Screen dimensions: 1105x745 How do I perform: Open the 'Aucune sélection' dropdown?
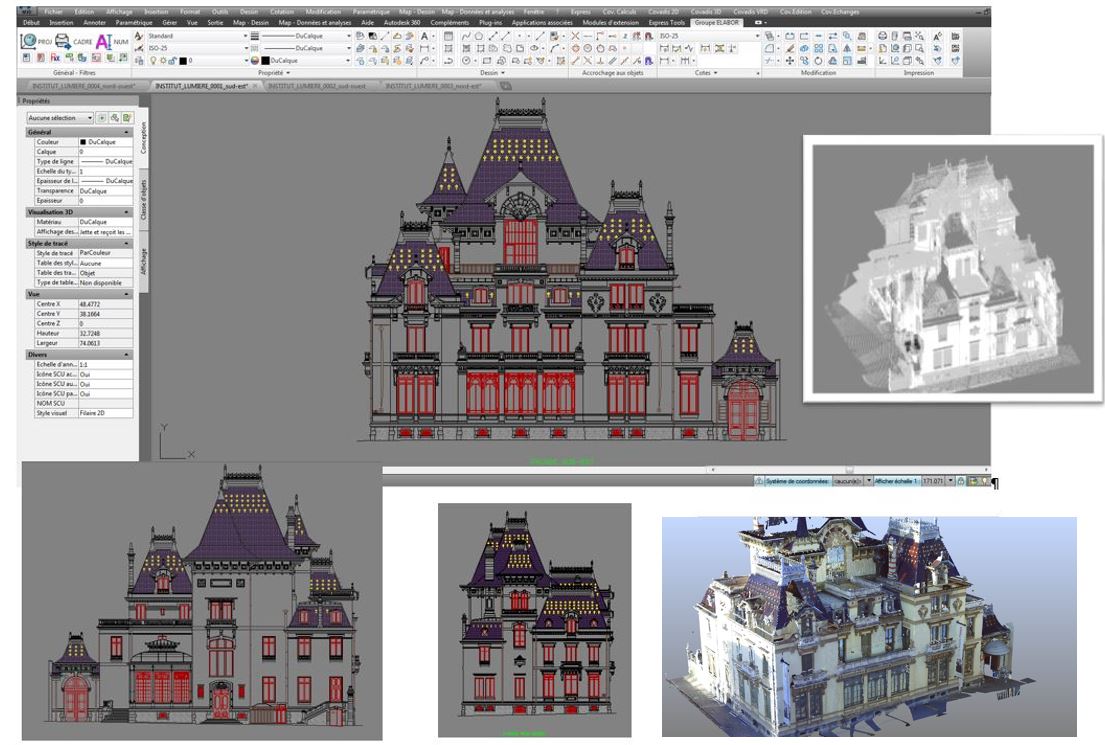click(x=89, y=118)
